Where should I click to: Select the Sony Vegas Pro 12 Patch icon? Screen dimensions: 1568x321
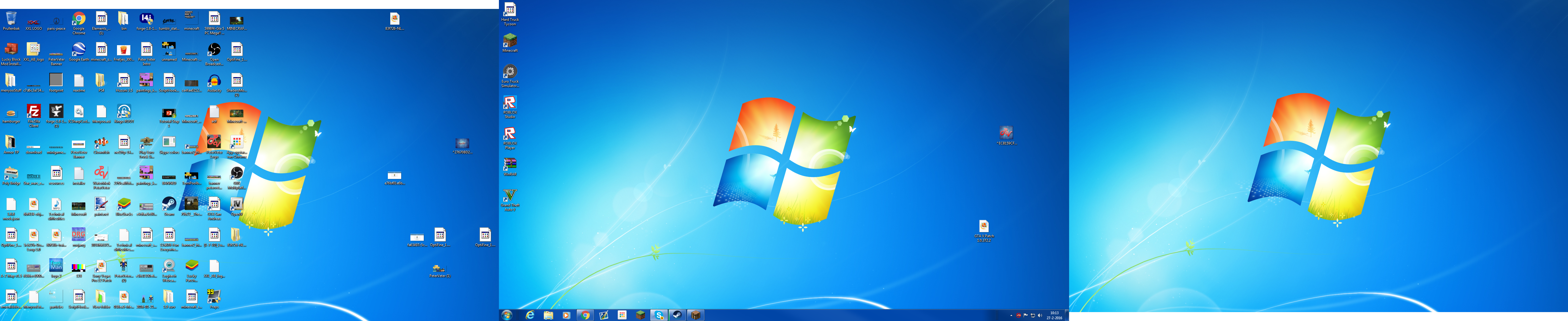(x=102, y=270)
